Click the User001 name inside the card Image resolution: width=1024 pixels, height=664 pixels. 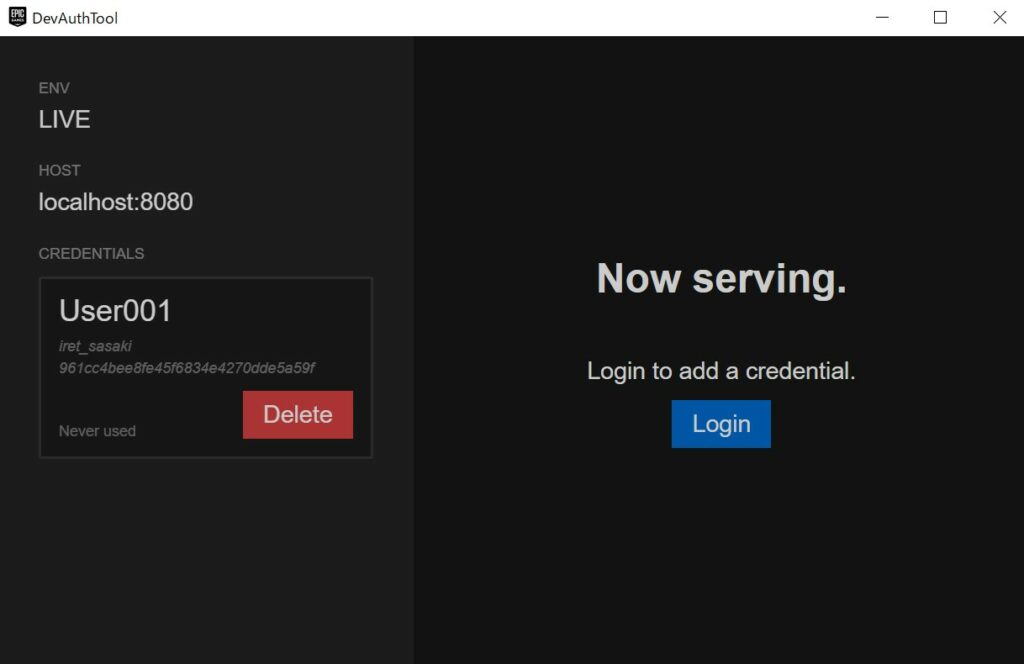[x=114, y=310]
